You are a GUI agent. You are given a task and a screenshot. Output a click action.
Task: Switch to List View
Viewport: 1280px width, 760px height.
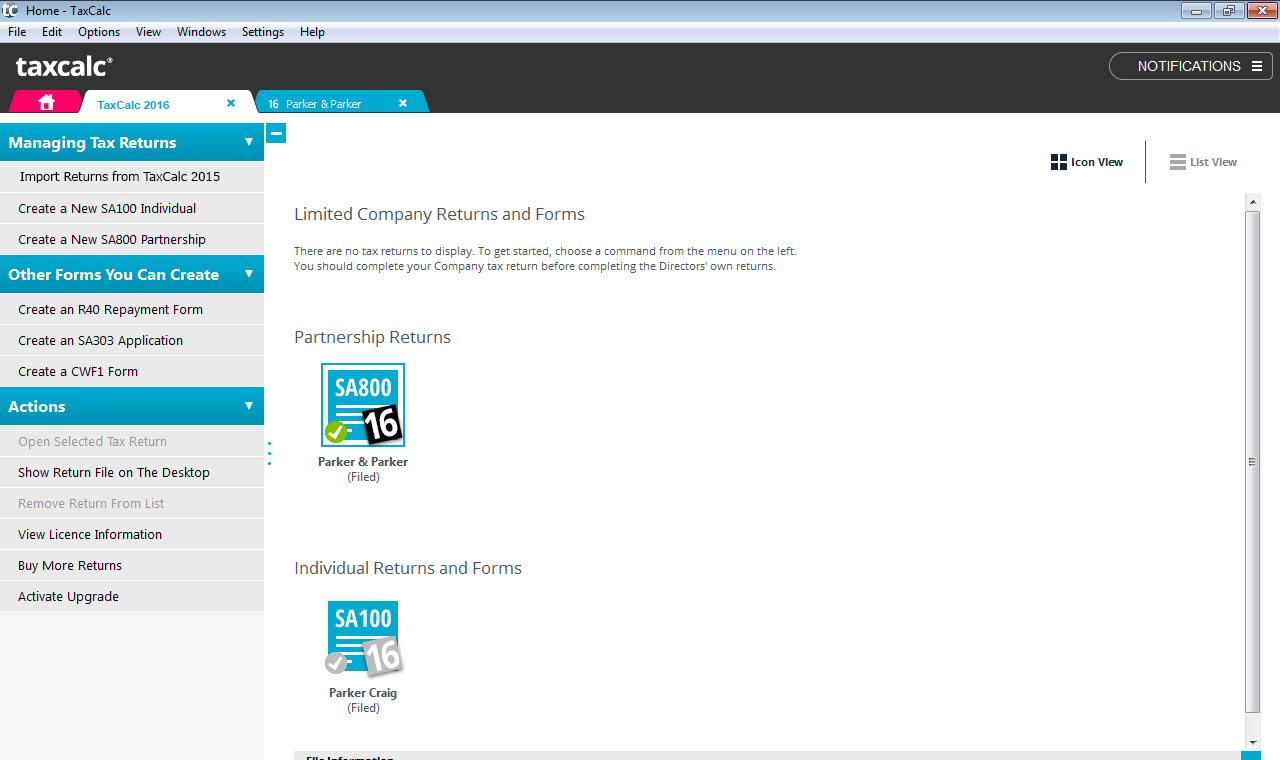pos(1204,162)
